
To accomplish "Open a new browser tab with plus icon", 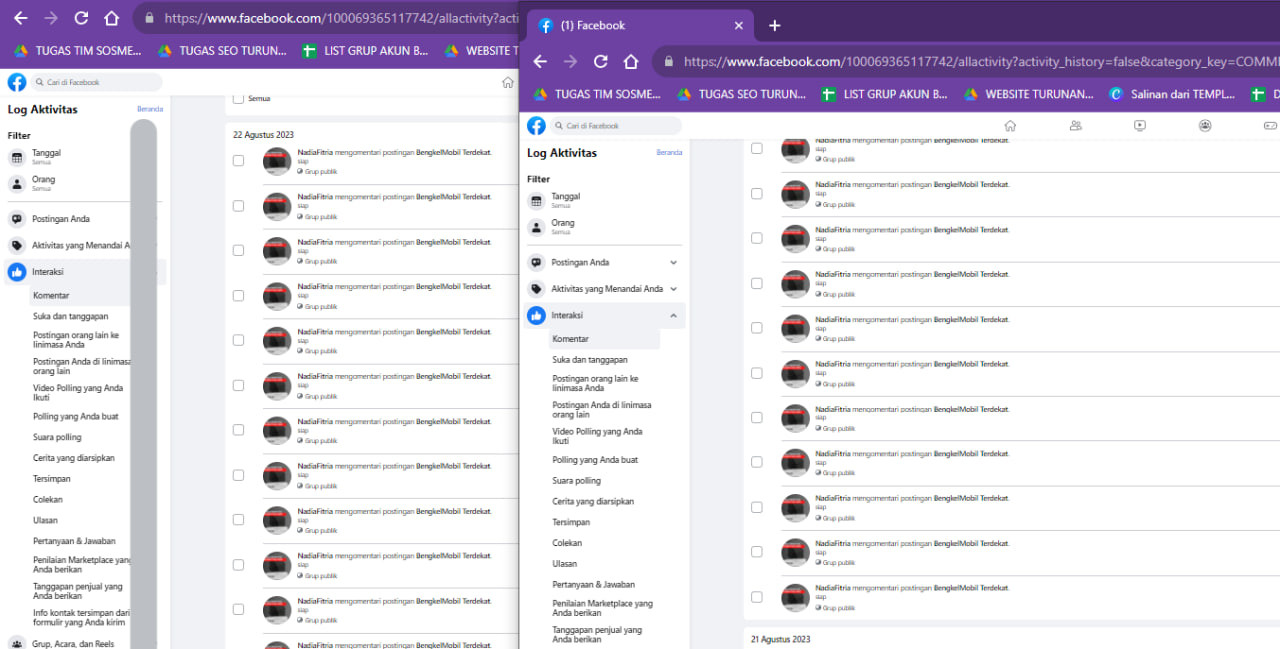I will (774, 25).
